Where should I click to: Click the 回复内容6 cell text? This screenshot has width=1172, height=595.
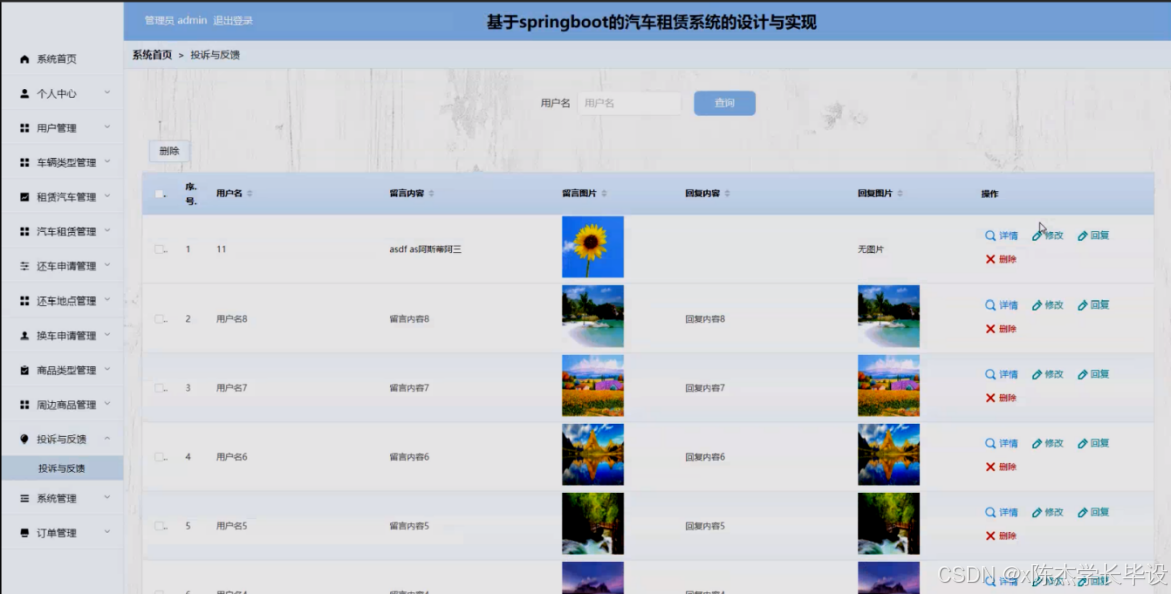point(705,457)
